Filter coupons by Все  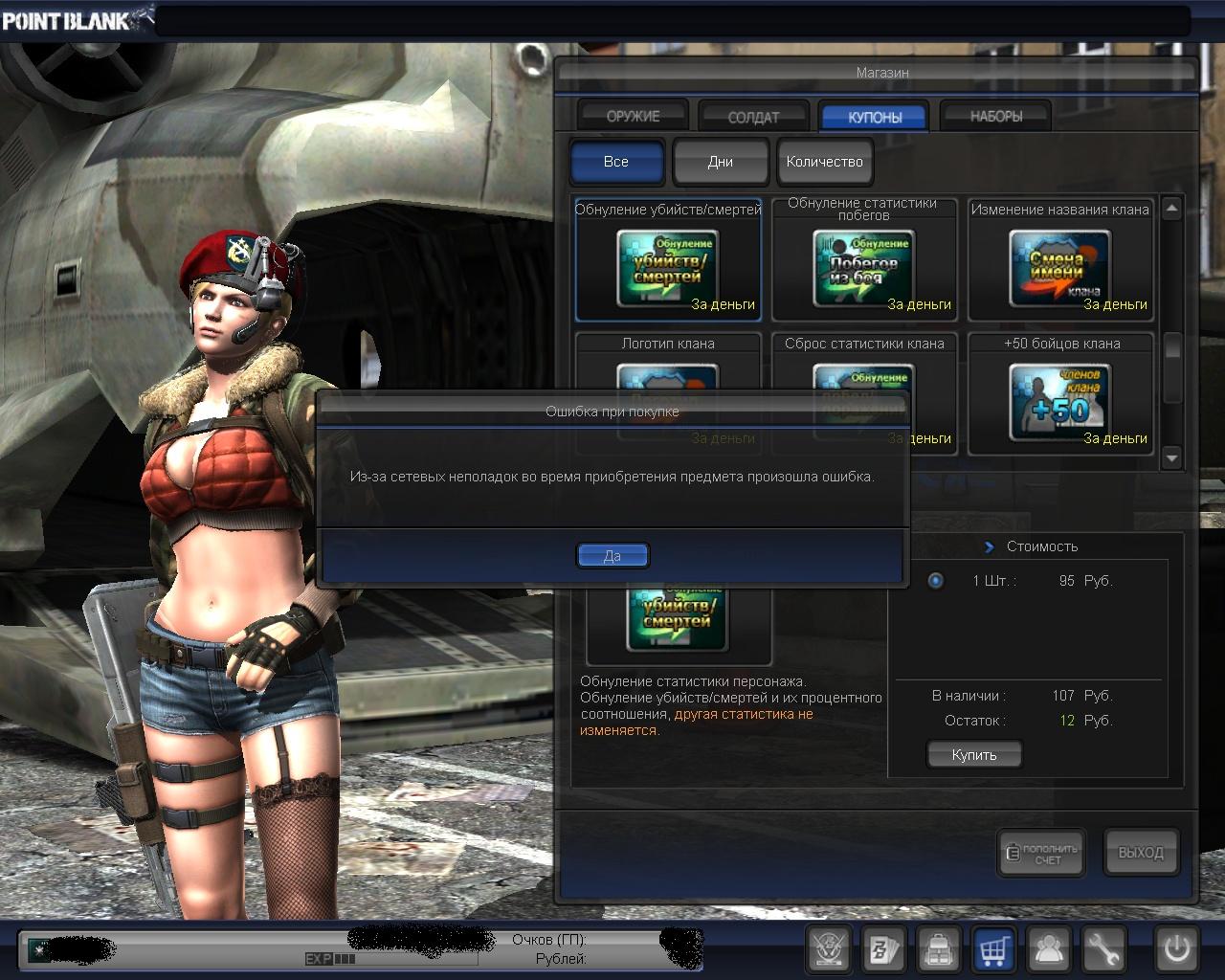point(616,162)
